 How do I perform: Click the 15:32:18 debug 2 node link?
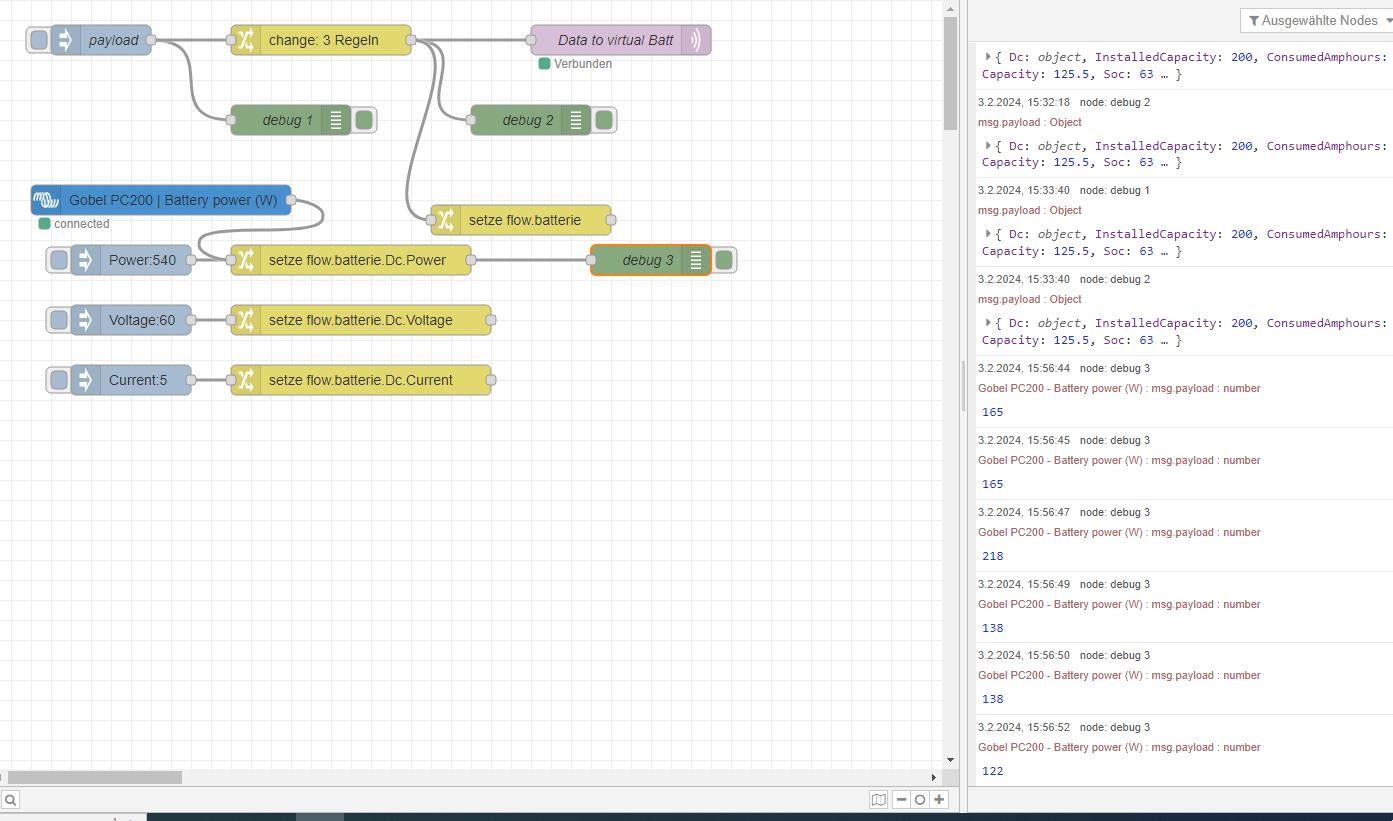click(x=1115, y=102)
